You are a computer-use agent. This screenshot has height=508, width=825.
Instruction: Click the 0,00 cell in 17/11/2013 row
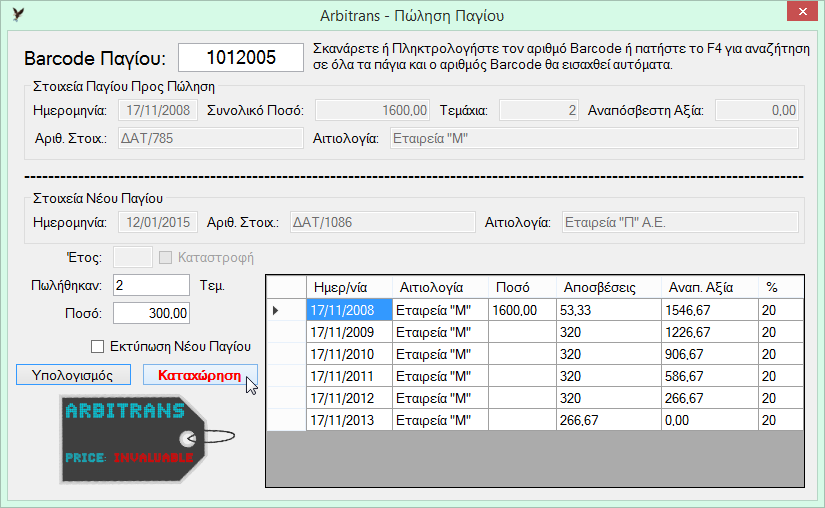pos(710,420)
